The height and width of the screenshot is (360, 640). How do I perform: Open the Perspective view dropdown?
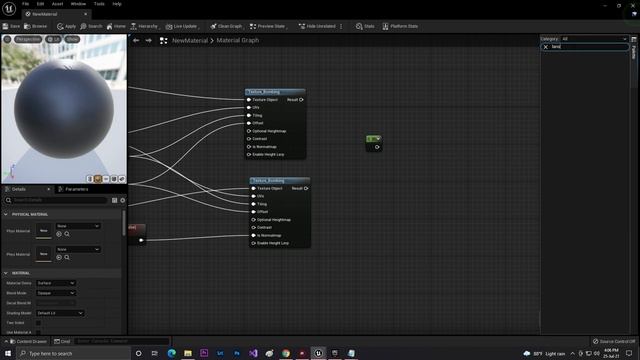28,39
